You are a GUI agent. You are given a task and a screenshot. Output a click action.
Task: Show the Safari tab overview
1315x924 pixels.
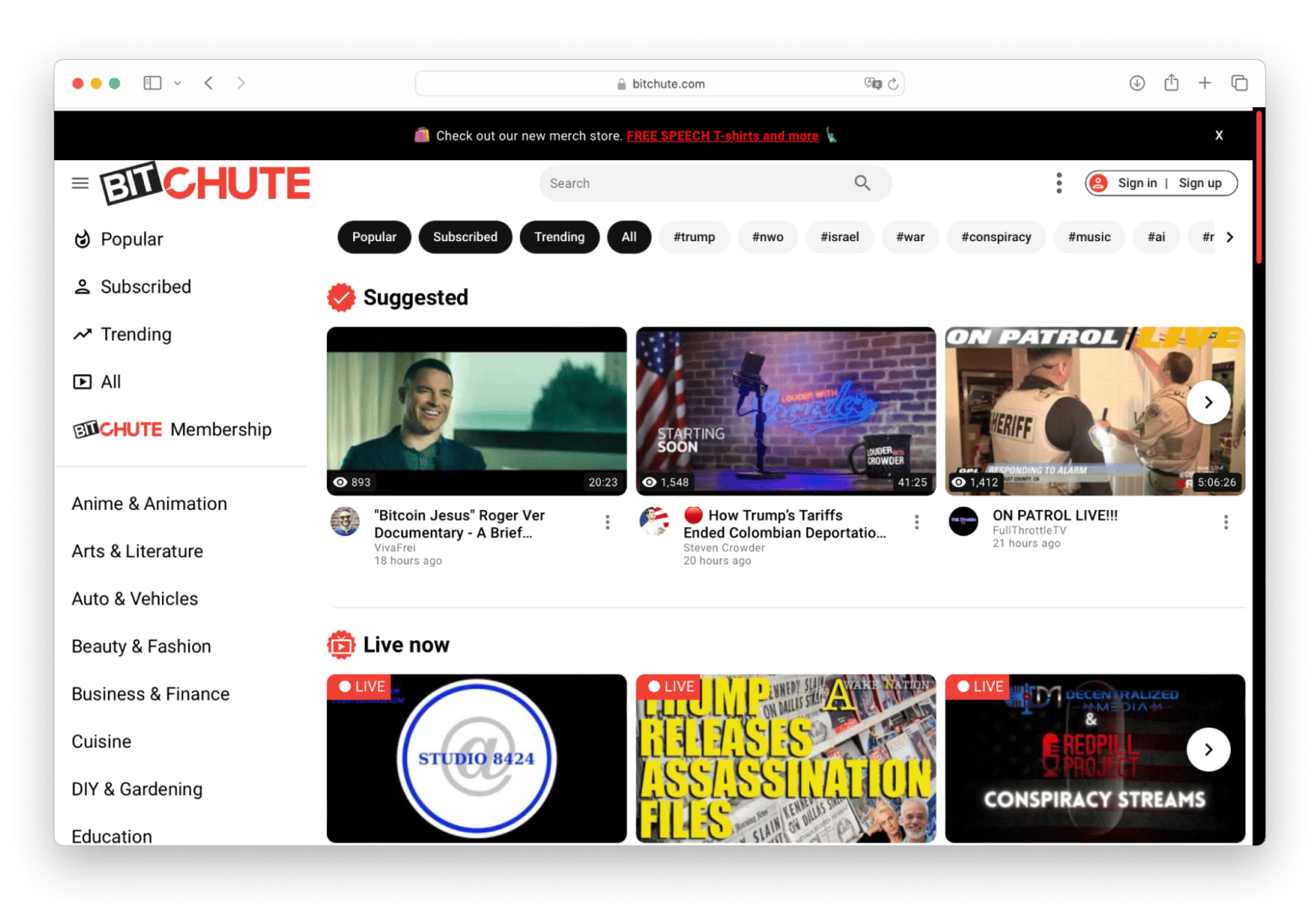click(1239, 83)
